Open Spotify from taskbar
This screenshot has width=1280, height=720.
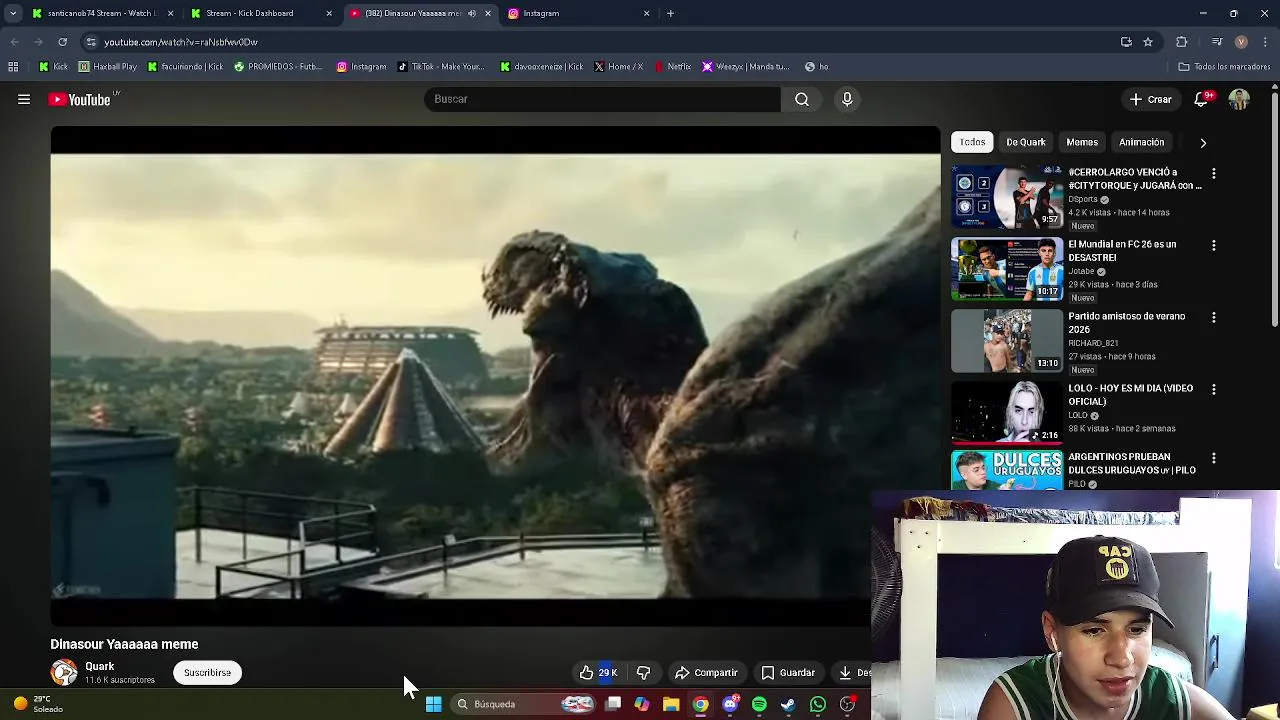click(759, 704)
